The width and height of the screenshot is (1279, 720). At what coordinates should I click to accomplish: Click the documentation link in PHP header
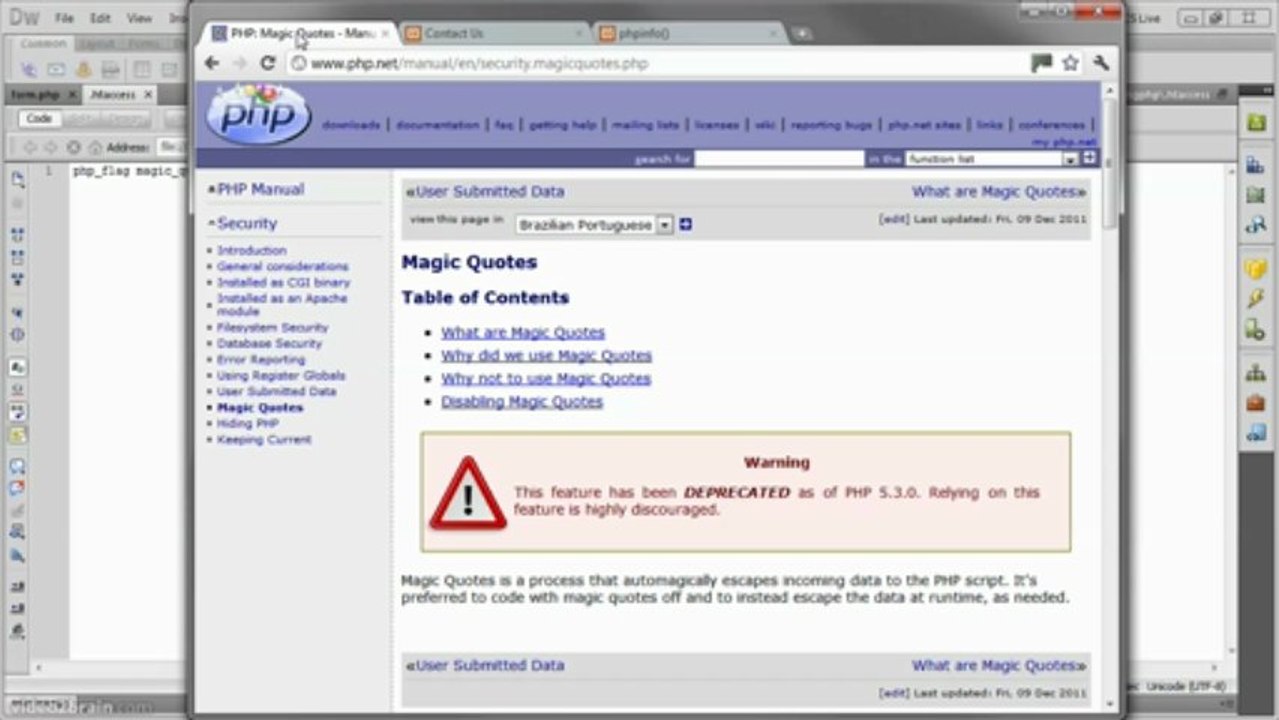(x=438, y=125)
